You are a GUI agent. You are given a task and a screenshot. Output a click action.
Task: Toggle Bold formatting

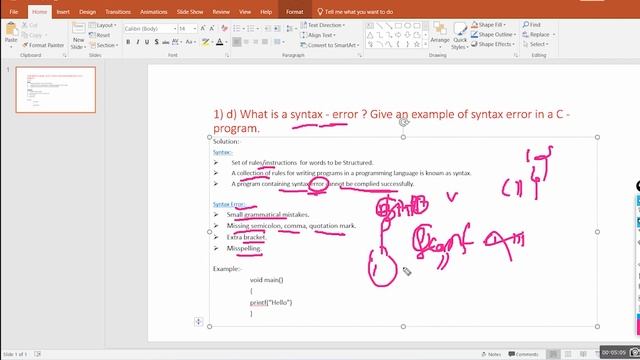point(128,42)
